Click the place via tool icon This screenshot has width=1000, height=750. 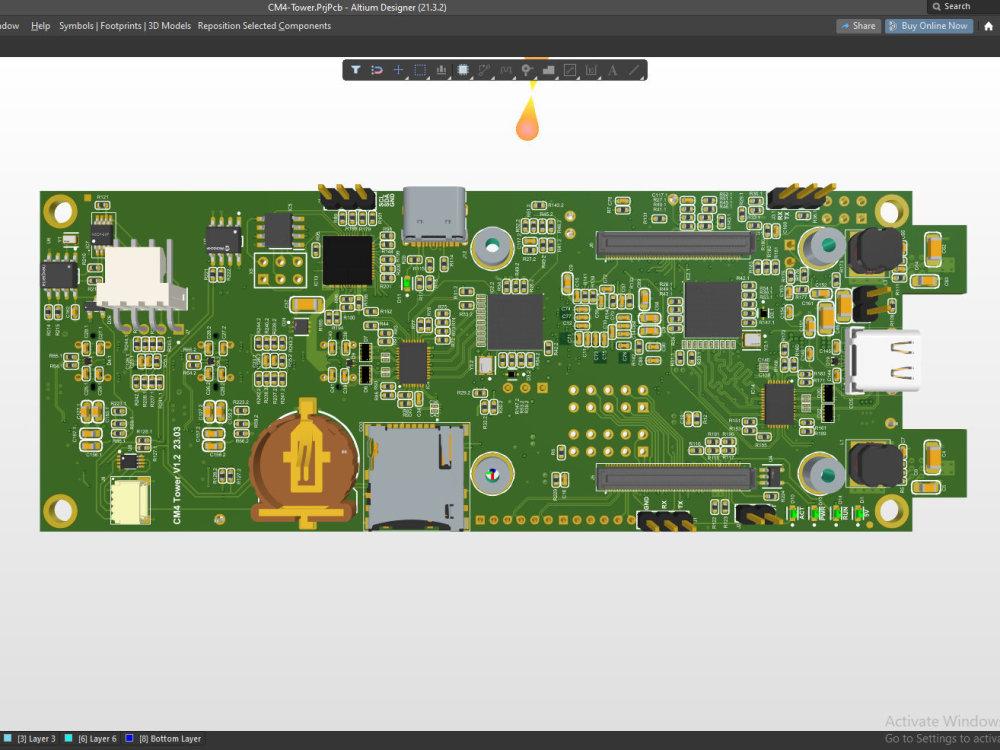527,70
